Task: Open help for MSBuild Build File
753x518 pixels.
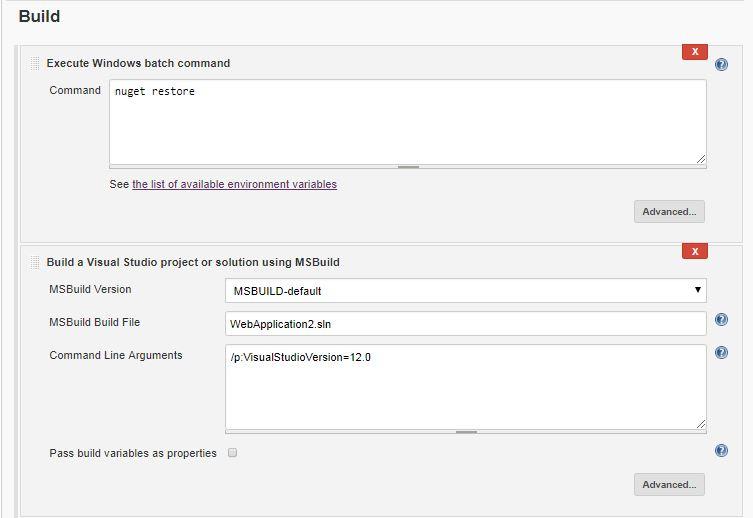Action: (721, 320)
